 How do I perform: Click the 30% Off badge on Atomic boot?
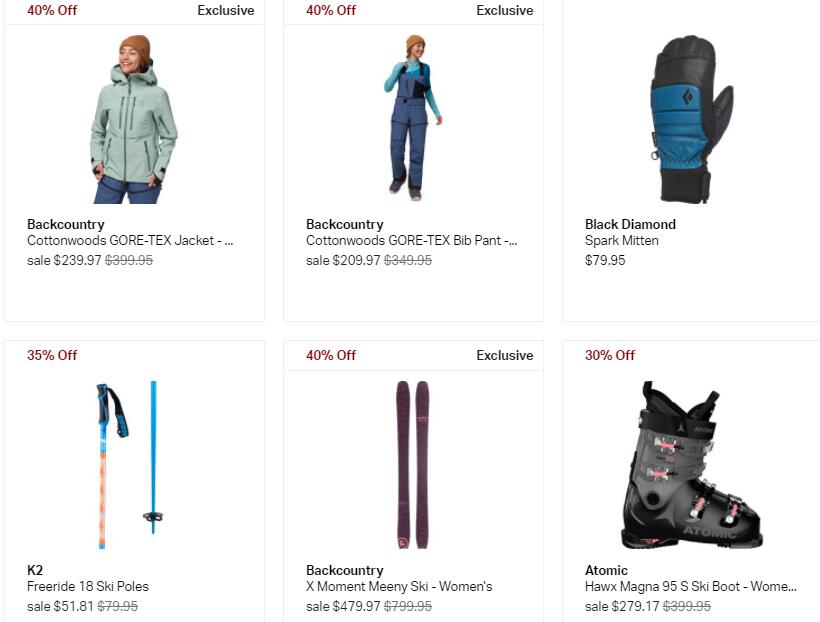click(x=610, y=355)
